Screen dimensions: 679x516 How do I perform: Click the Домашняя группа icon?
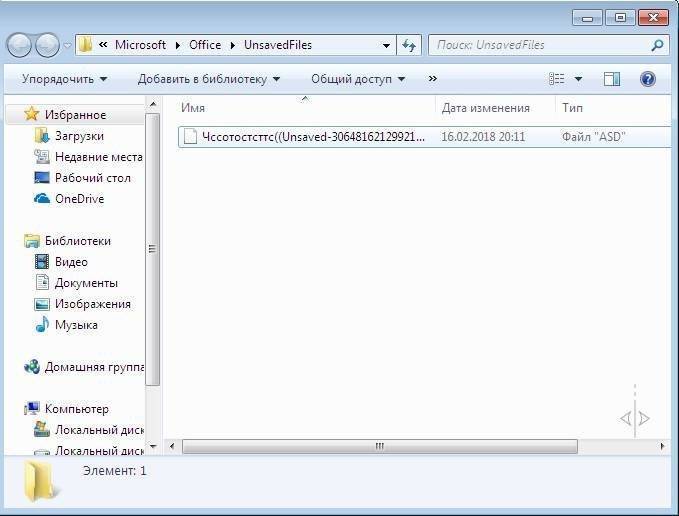click(32, 367)
